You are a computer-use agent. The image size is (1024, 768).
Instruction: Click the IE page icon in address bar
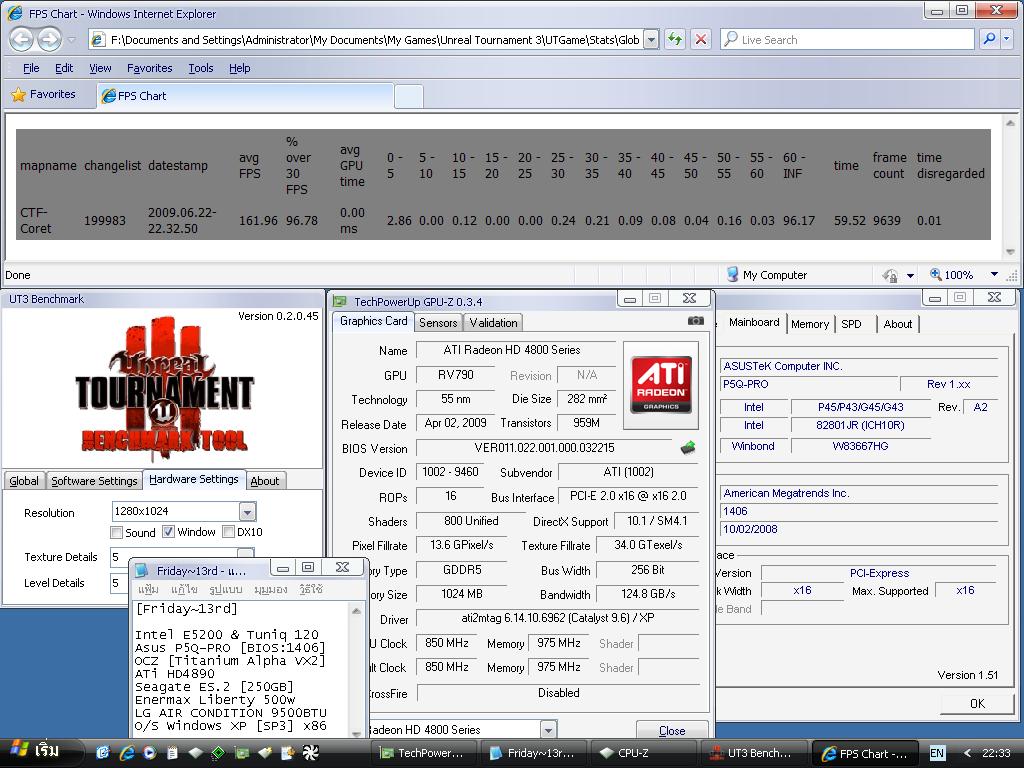[x=97, y=40]
